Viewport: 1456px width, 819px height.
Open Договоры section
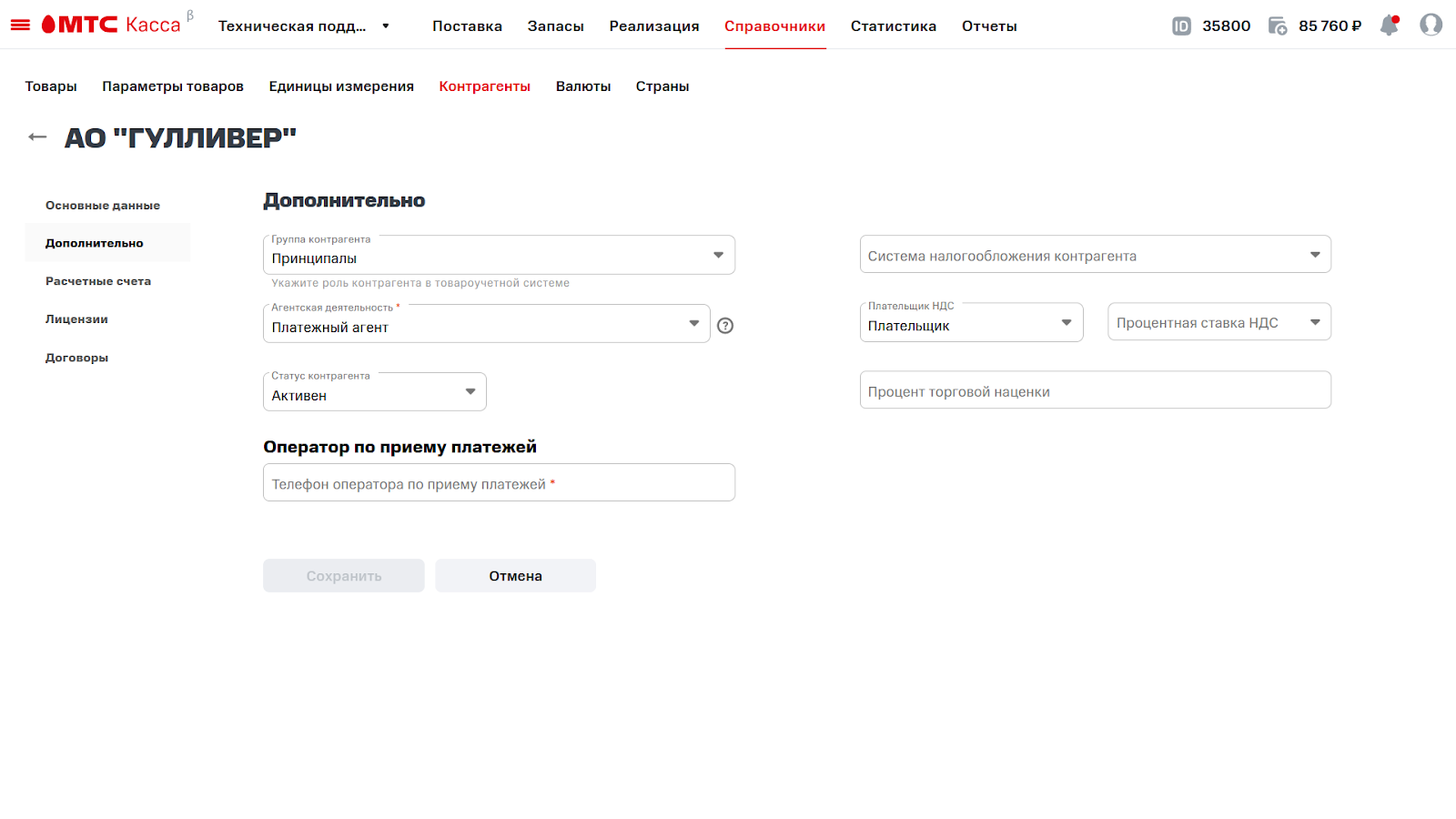tap(76, 358)
